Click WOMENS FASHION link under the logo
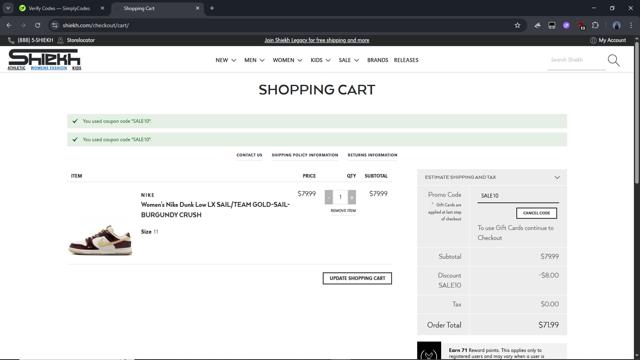The width and height of the screenshot is (640, 360). [49, 68]
